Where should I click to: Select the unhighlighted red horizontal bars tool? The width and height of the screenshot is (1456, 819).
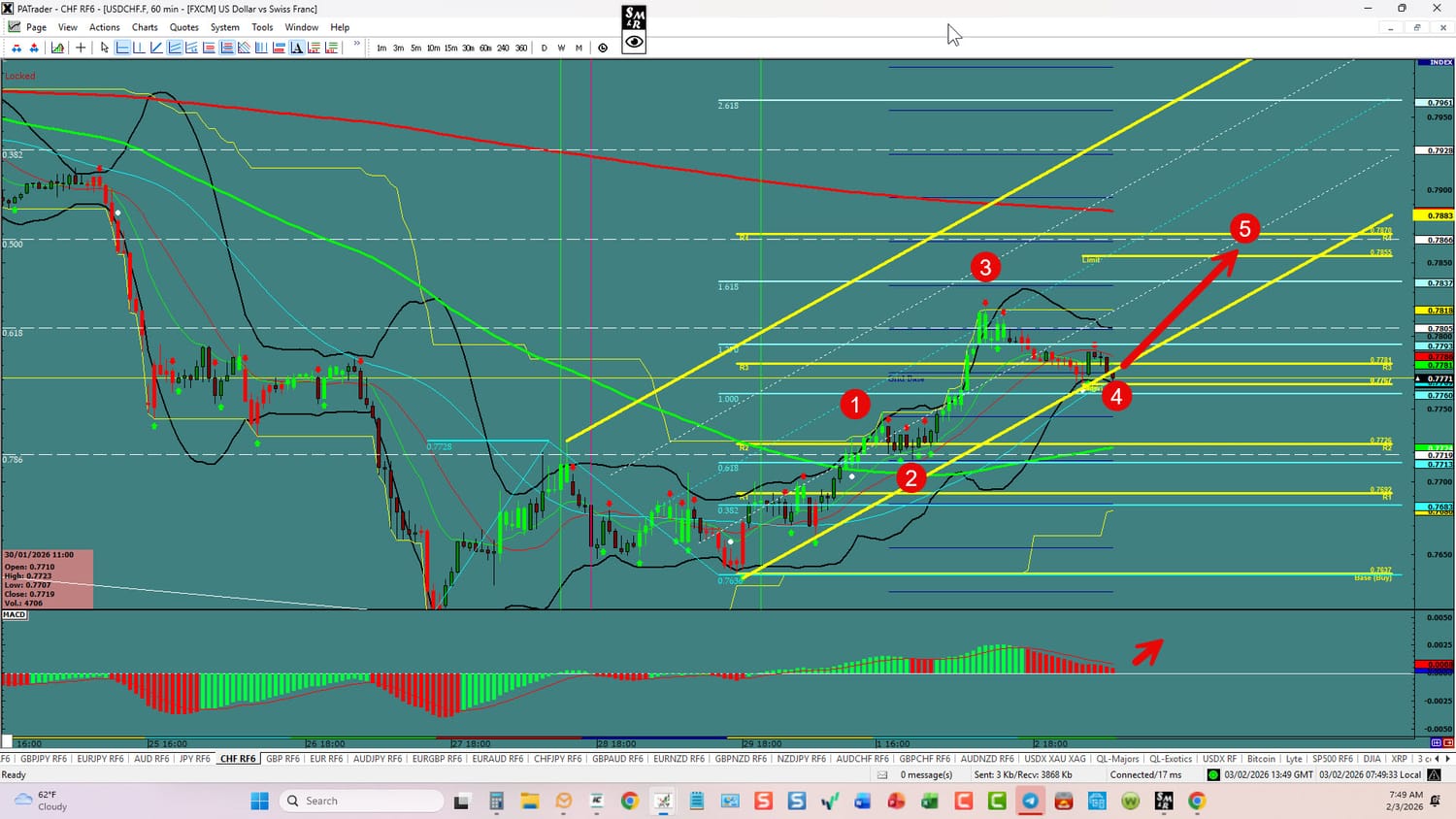click(210, 48)
